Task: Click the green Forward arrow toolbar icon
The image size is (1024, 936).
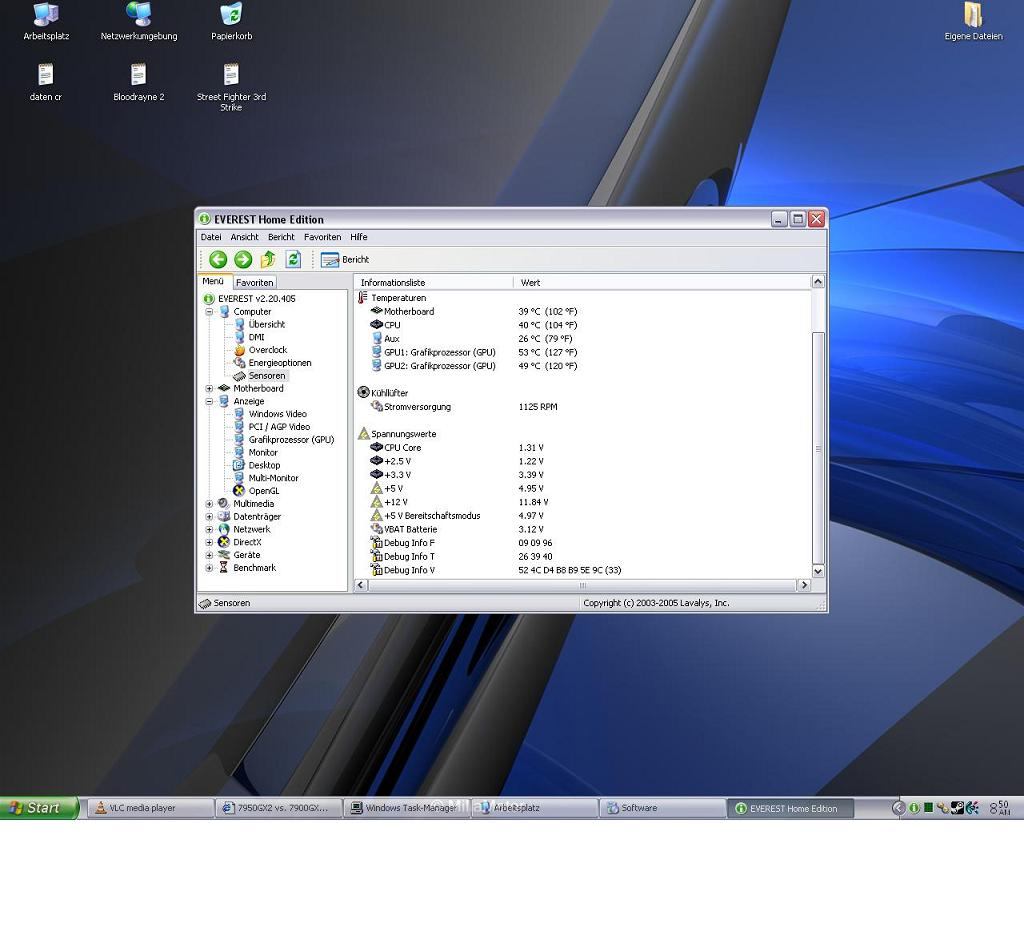Action: pos(243,259)
